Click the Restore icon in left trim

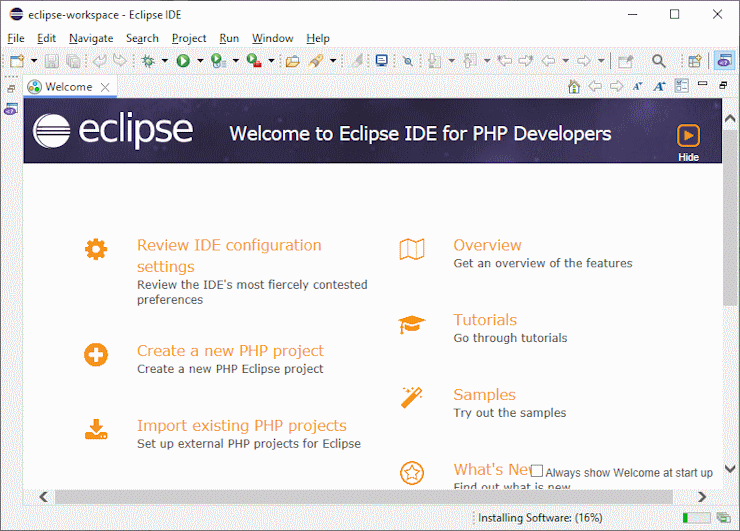click(x=11, y=88)
